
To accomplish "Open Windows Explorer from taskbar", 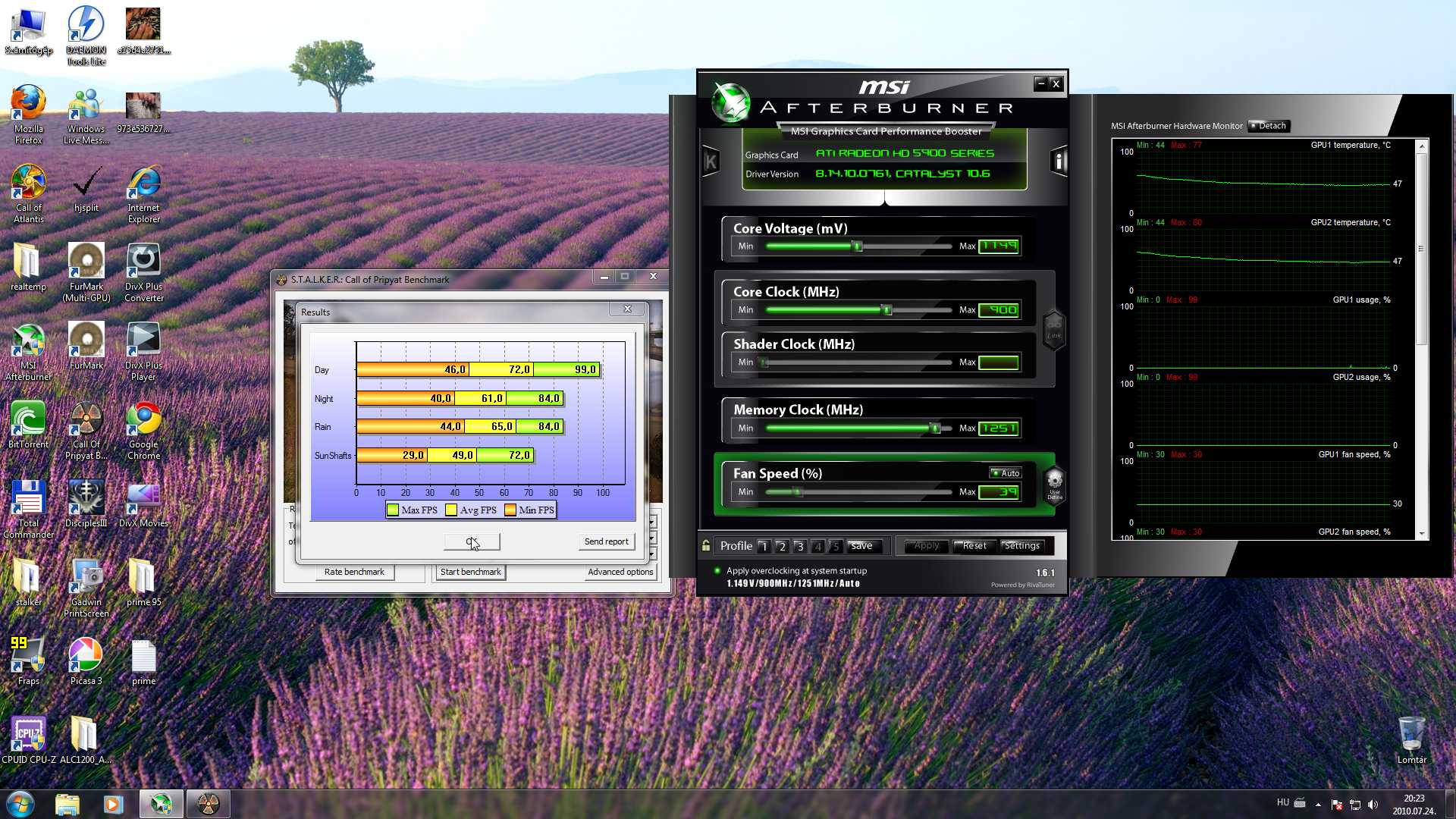I will tap(67, 804).
